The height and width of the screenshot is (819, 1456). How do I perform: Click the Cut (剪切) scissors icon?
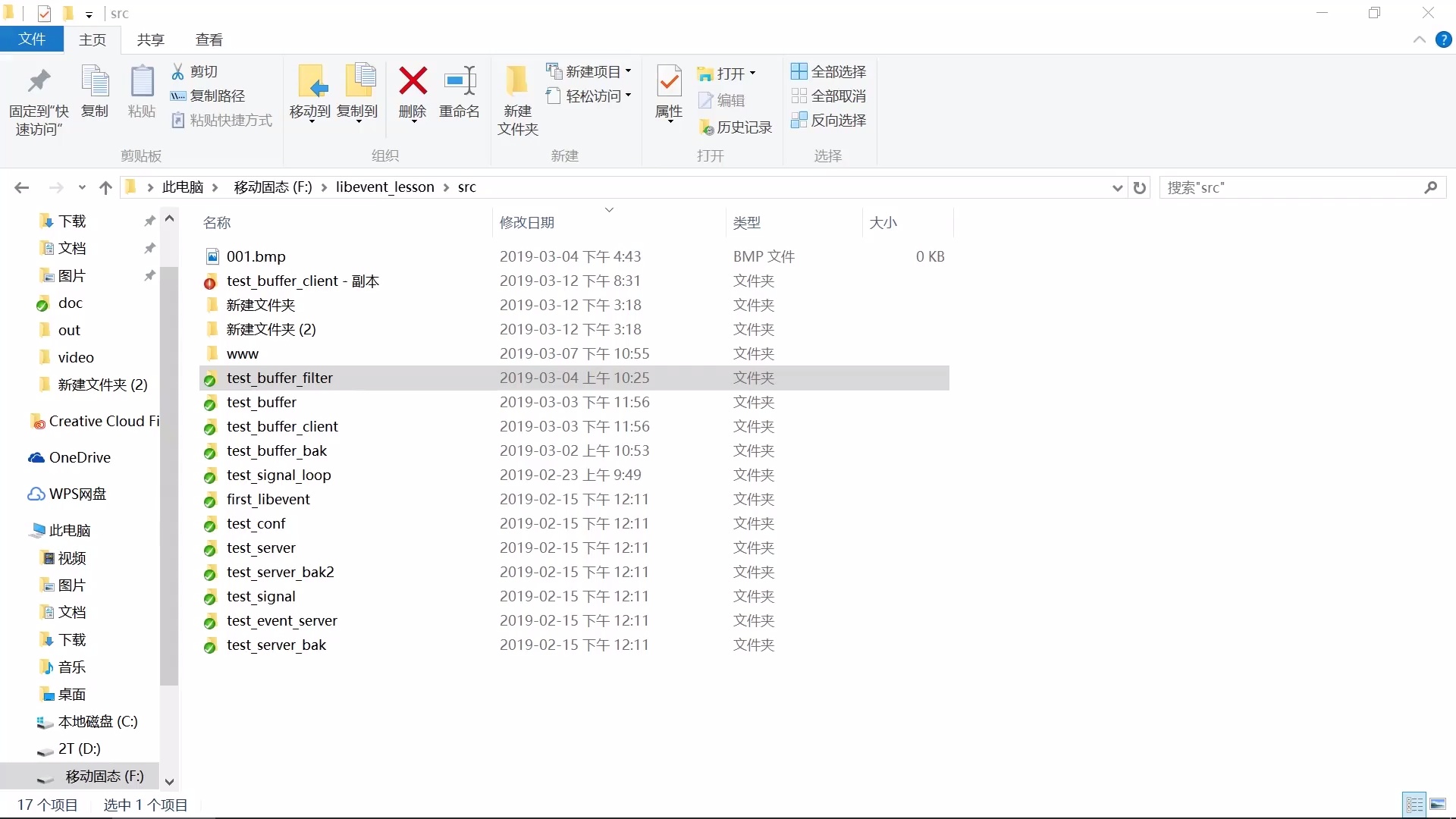click(x=177, y=71)
